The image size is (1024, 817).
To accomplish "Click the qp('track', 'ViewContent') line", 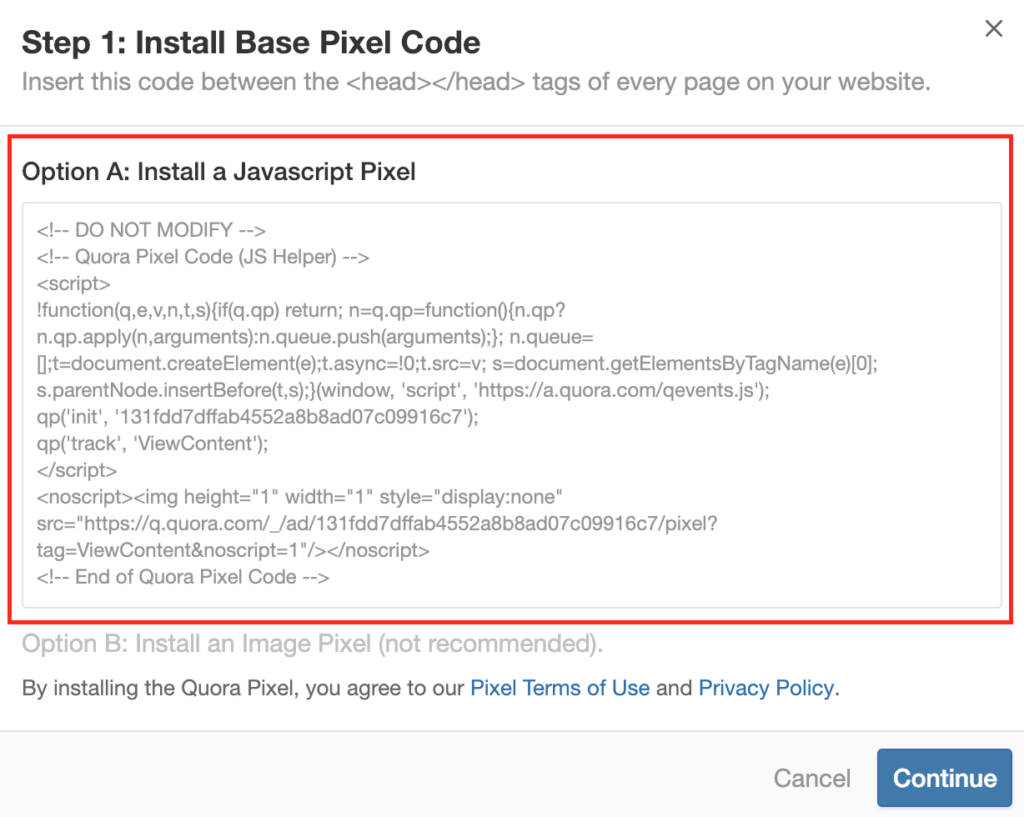I will point(152,444).
